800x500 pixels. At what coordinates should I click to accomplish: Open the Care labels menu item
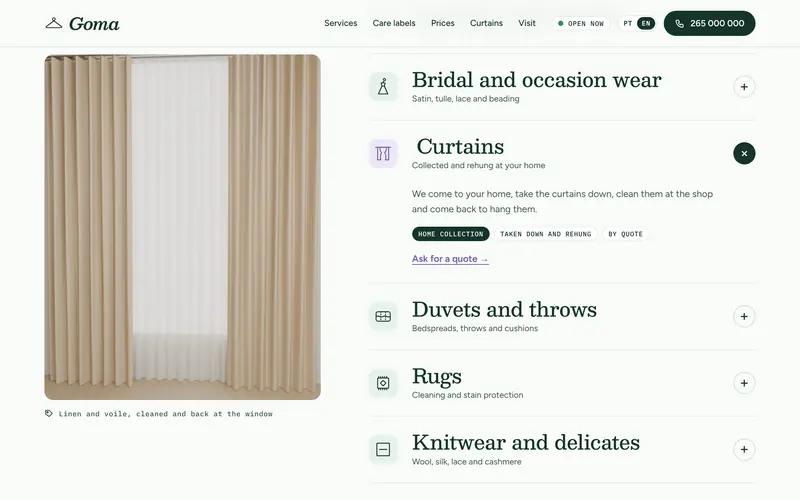pos(394,23)
